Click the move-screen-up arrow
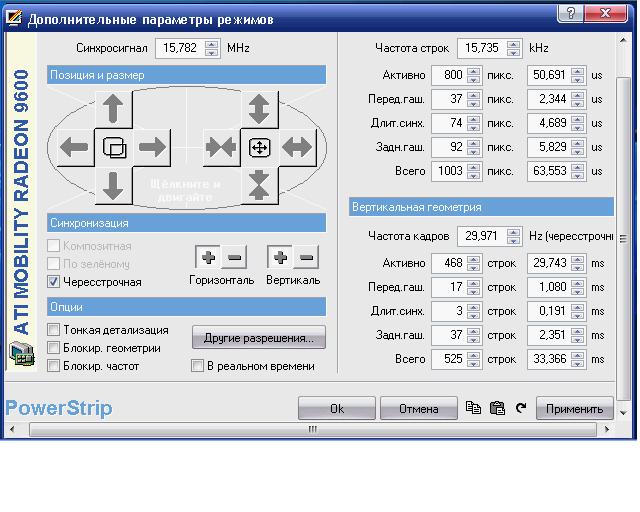Image resolution: width=640 pixels, height=512 pixels. 113,108
